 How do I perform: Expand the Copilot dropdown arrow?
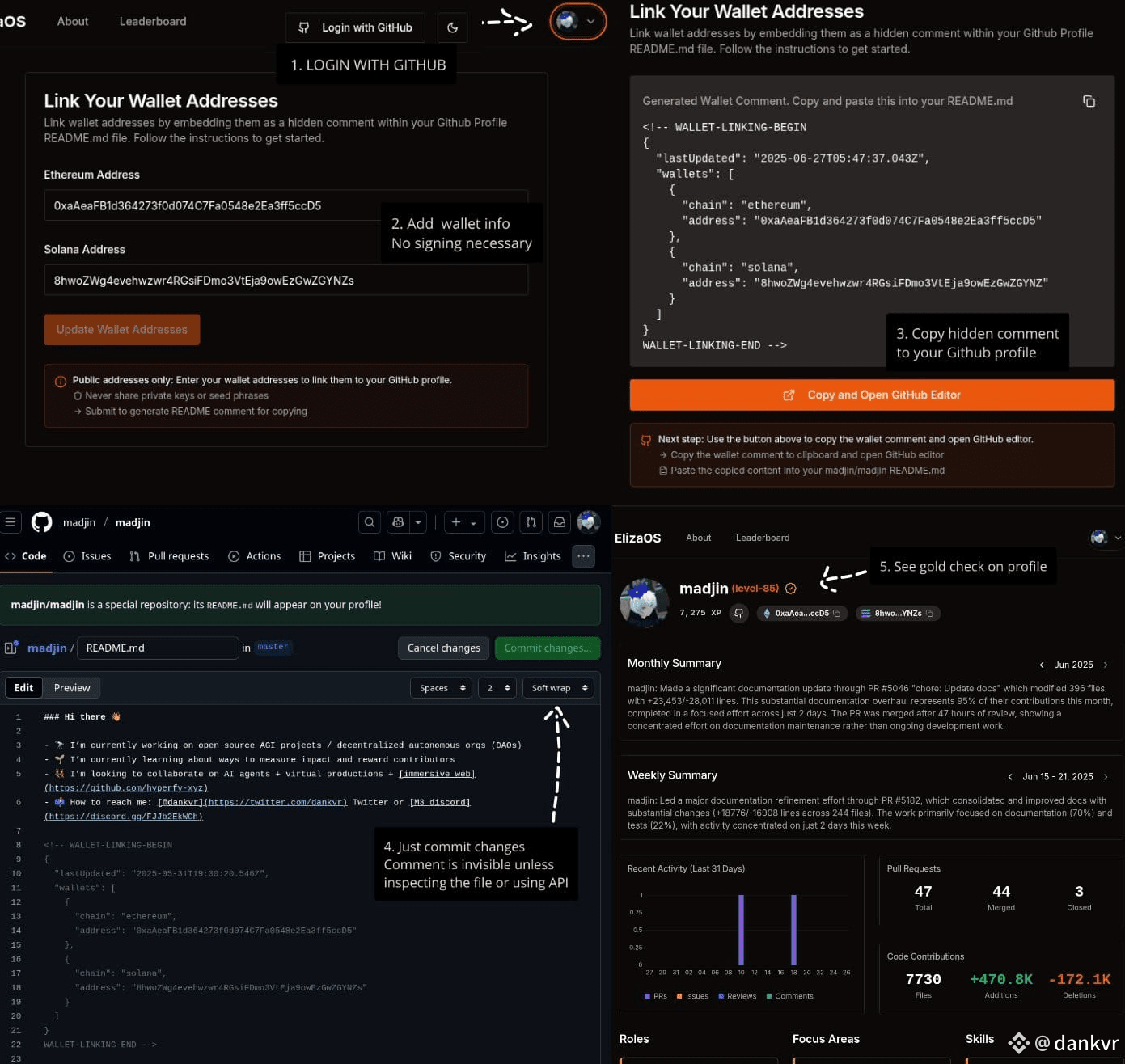(x=418, y=522)
